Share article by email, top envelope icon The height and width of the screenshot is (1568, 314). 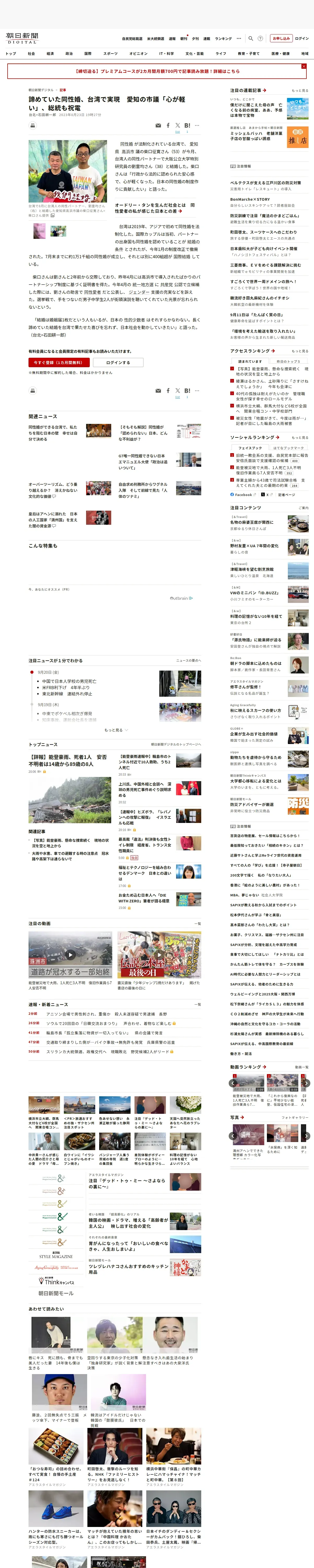(x=159, y=125)
